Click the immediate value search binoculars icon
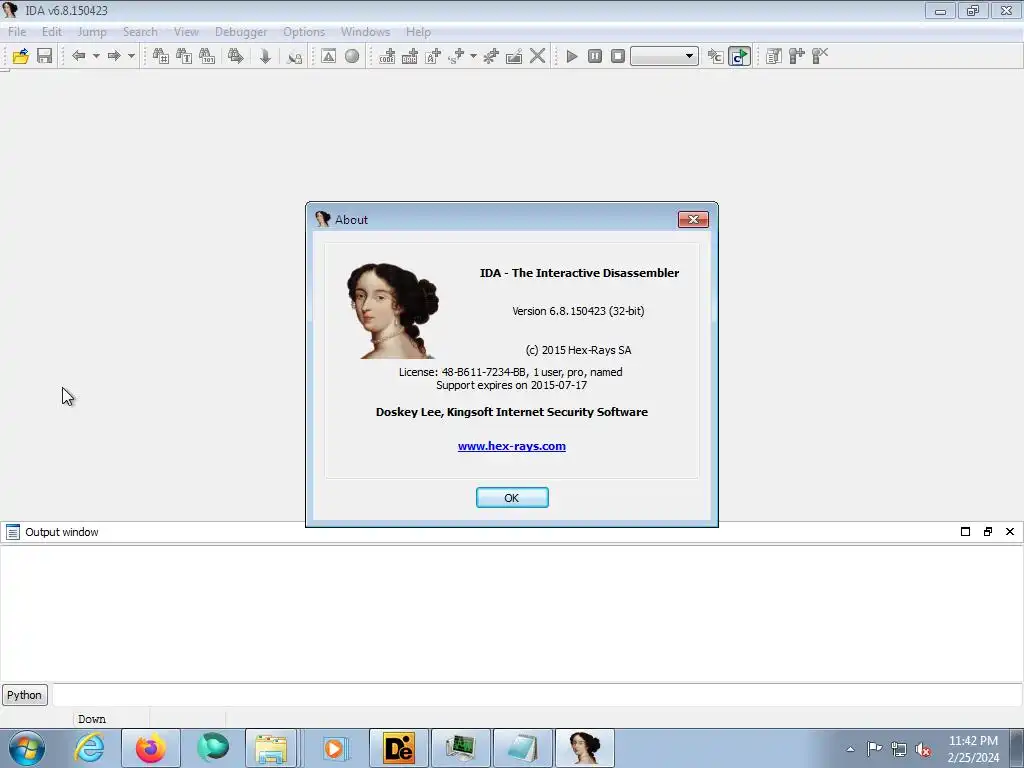 tap(161, 56)
